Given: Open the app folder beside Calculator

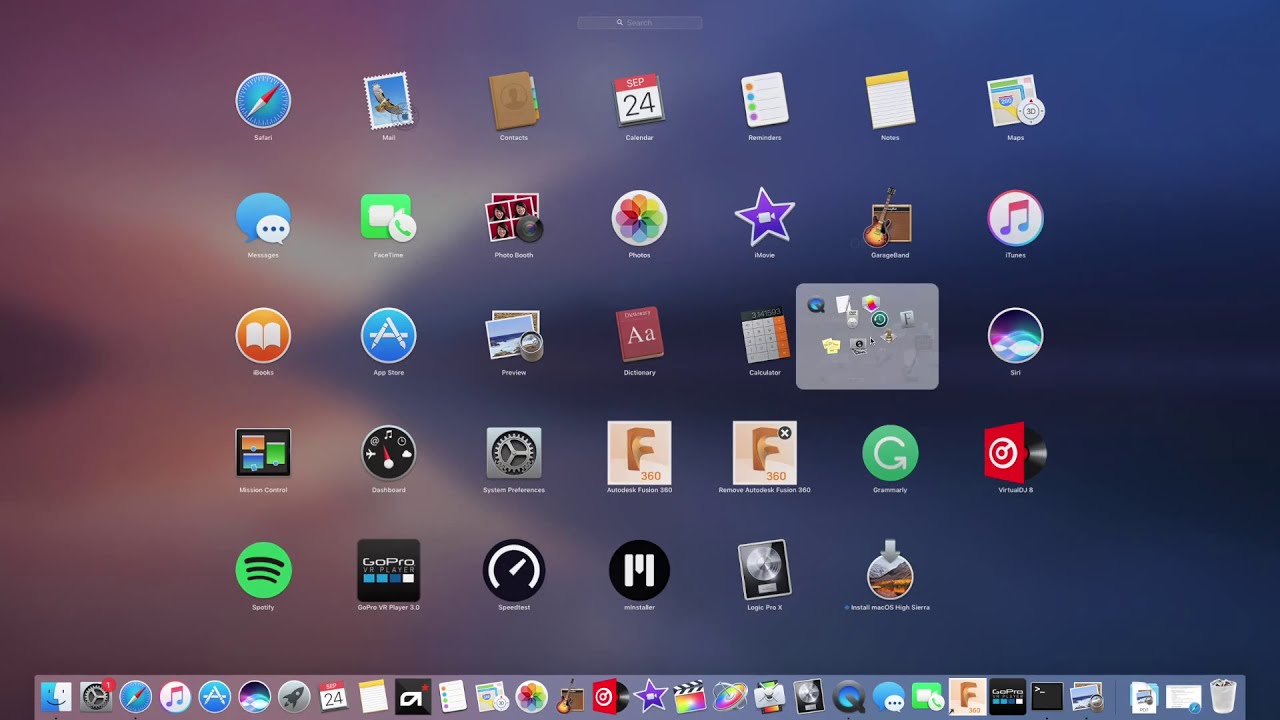Looking at the screenshot, I should tap(867, 336).
